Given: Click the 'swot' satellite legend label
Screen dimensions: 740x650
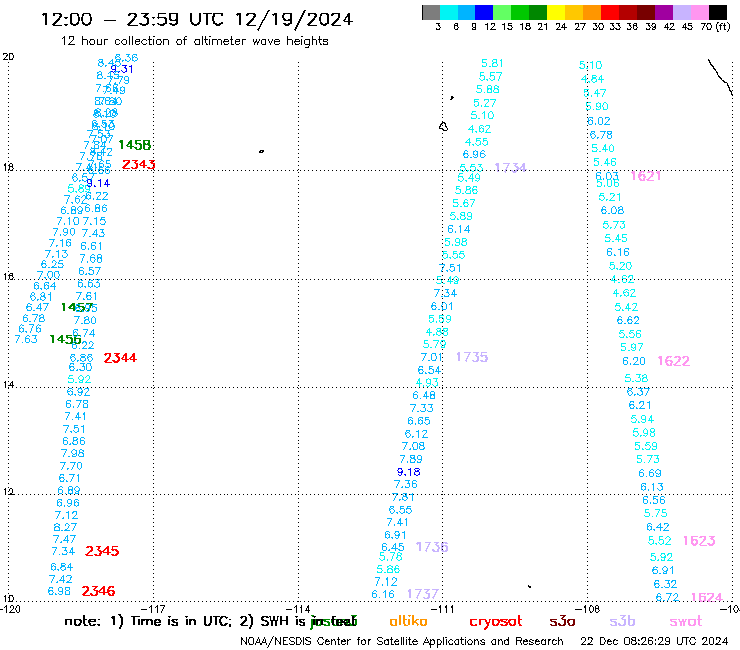Looking at the screenshot, I should pyautogui.click(x=686, y=621).
